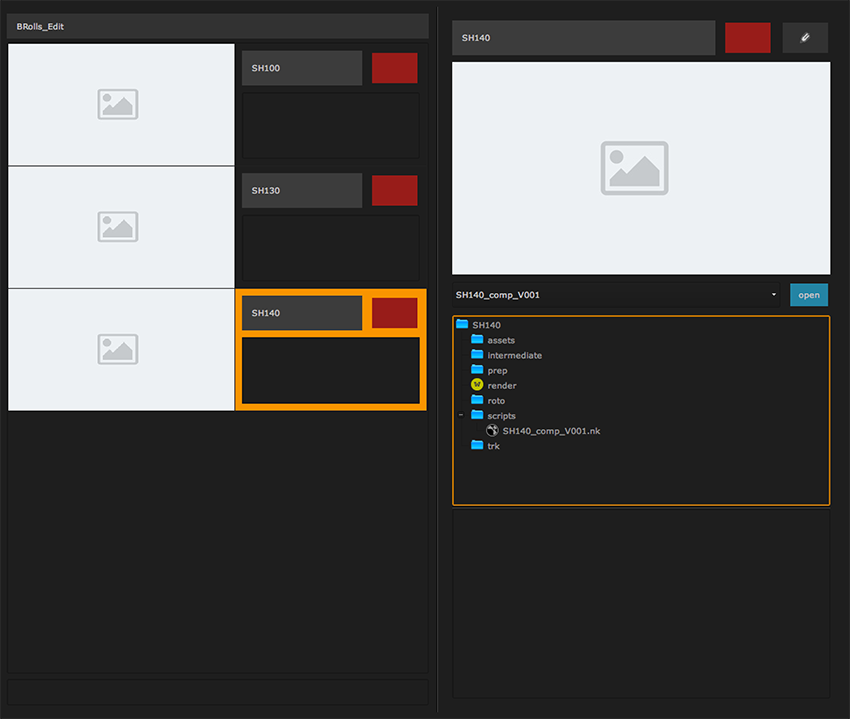Click the red status swatch for SH100

tap(394, 68)
